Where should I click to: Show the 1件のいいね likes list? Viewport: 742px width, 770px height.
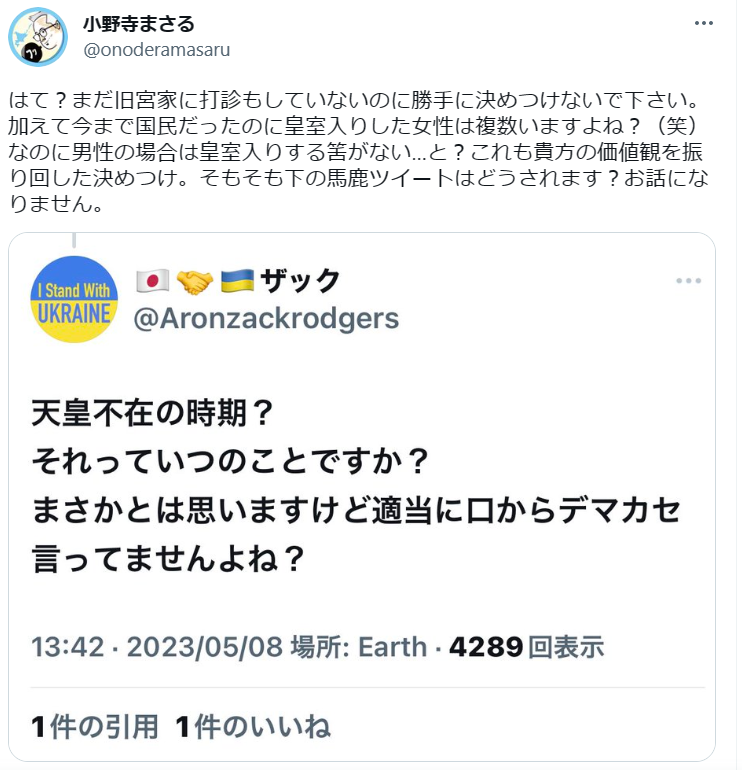[x=253, y=727]
